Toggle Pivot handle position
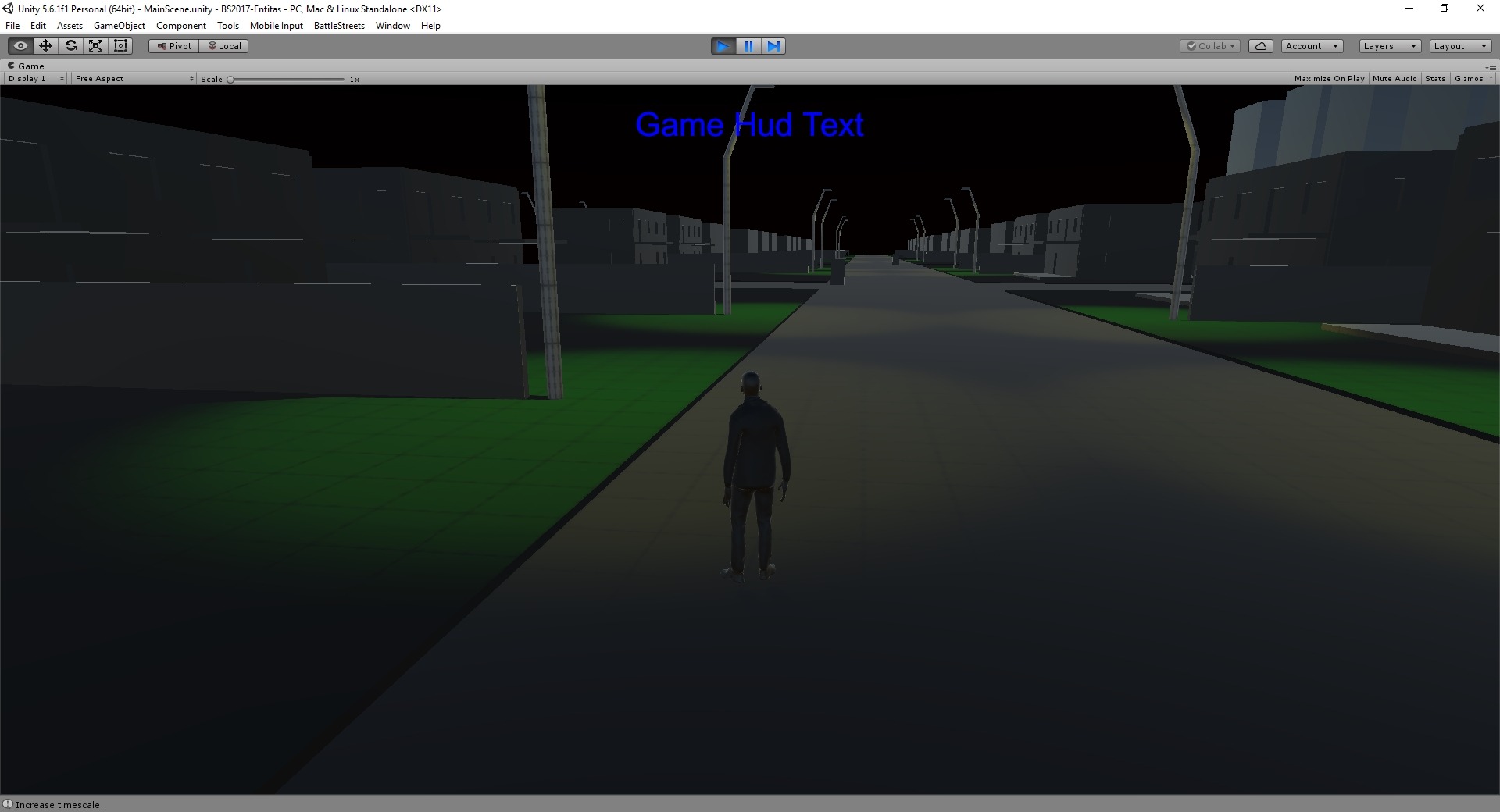This screenshot has width=1500, height=812. coord(174,46)
